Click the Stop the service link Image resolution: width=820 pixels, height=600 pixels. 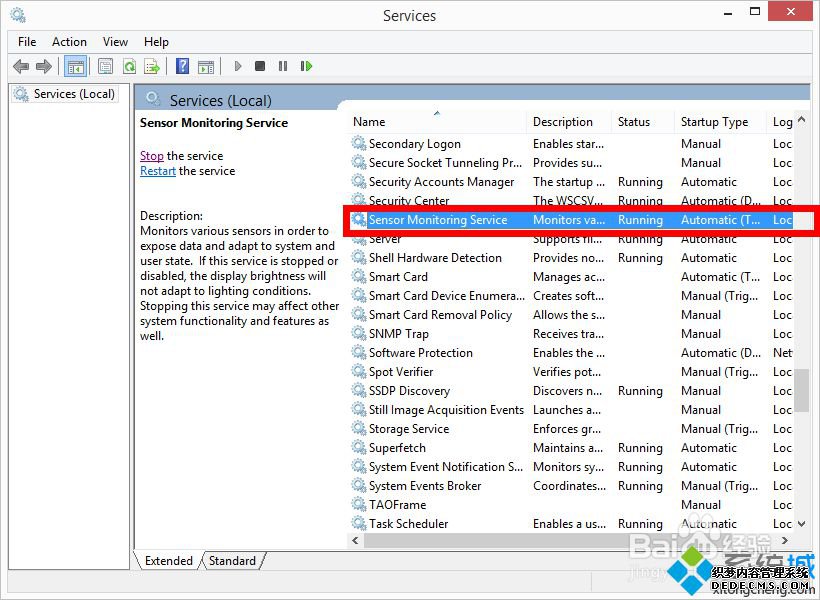point(152,156)
